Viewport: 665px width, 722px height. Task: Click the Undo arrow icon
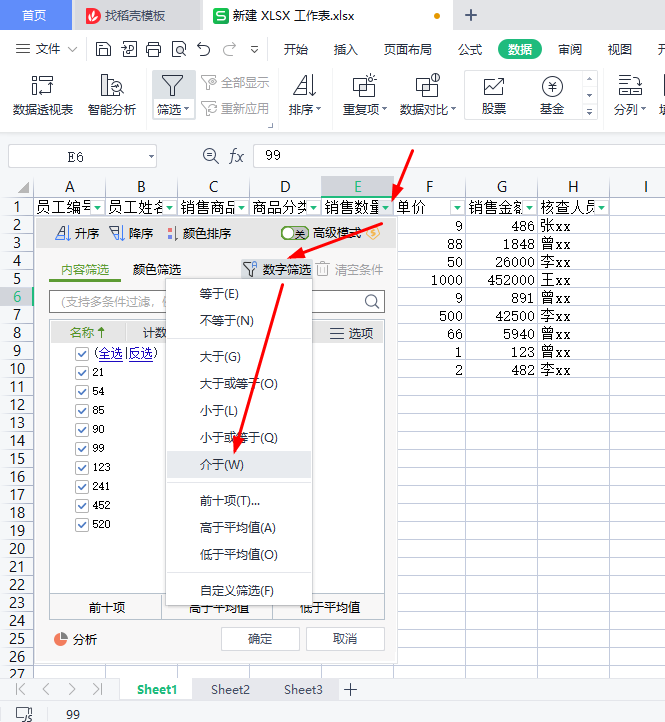pyautogui.click(x=204, y=49)
